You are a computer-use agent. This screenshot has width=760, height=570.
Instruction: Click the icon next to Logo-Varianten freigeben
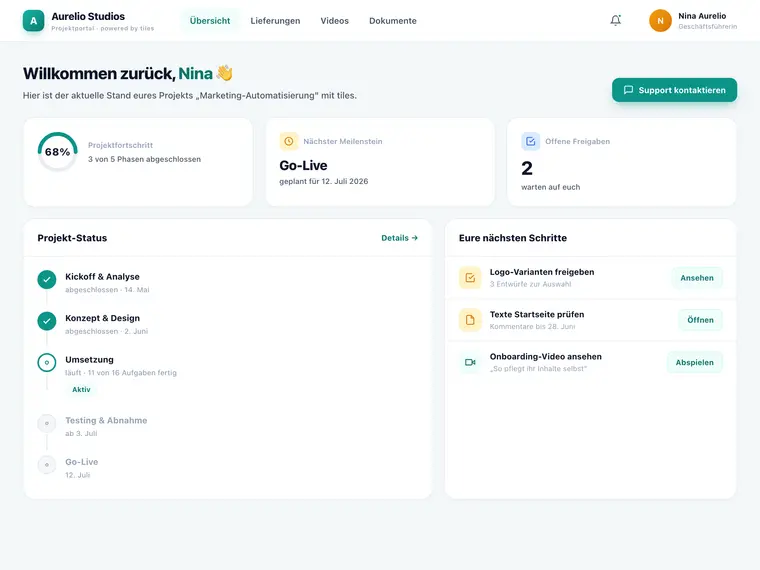(470, 278)
